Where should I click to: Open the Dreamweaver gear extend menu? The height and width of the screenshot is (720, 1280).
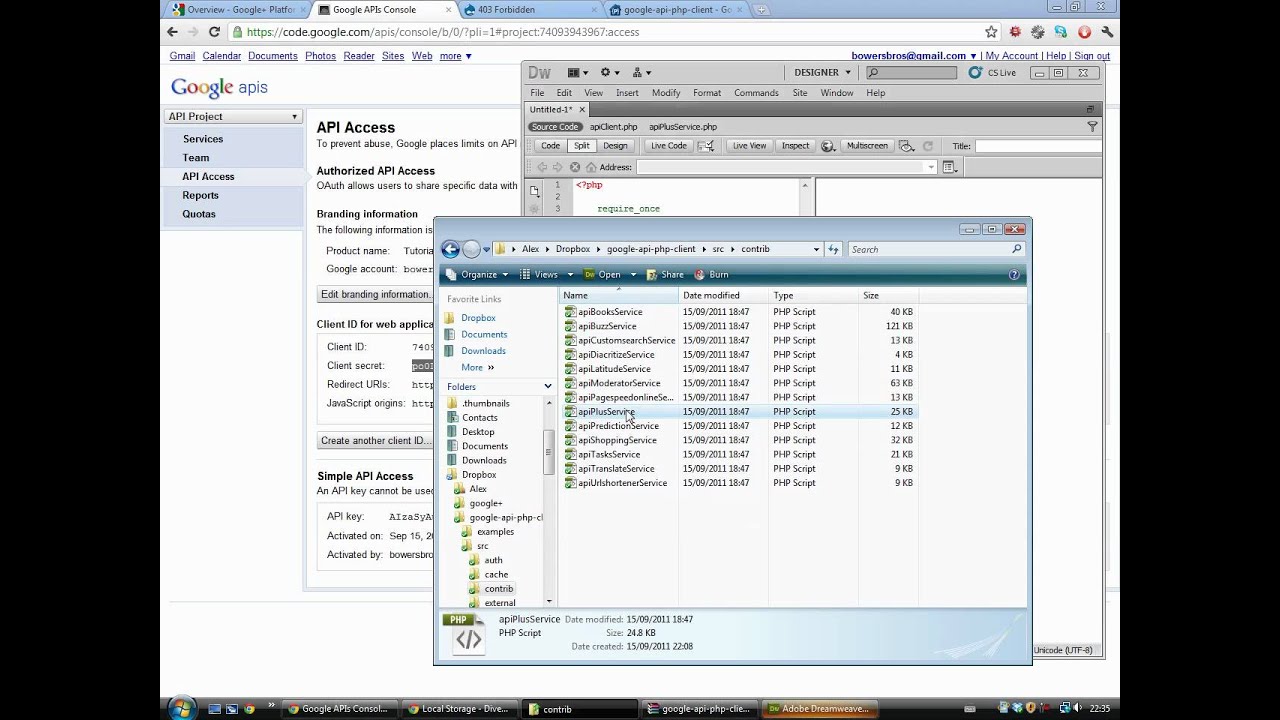coord(610,72)
